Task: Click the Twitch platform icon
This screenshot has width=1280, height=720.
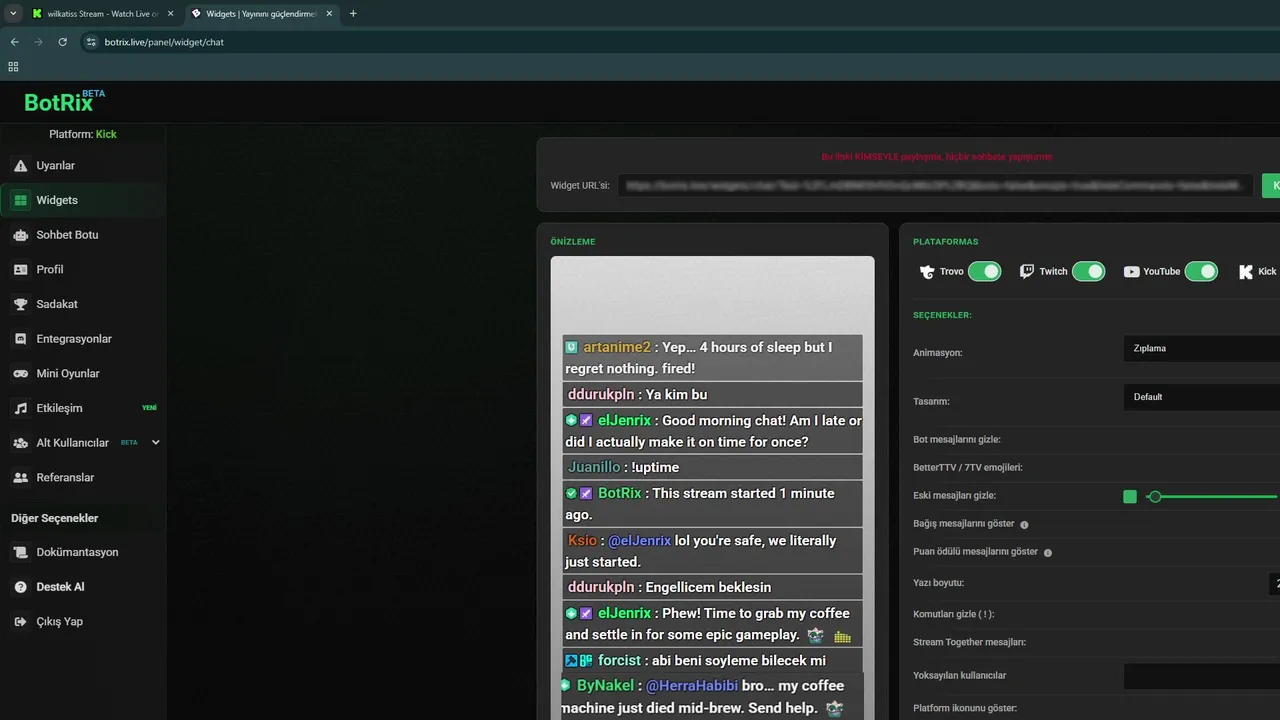Action: point(1027,271)
